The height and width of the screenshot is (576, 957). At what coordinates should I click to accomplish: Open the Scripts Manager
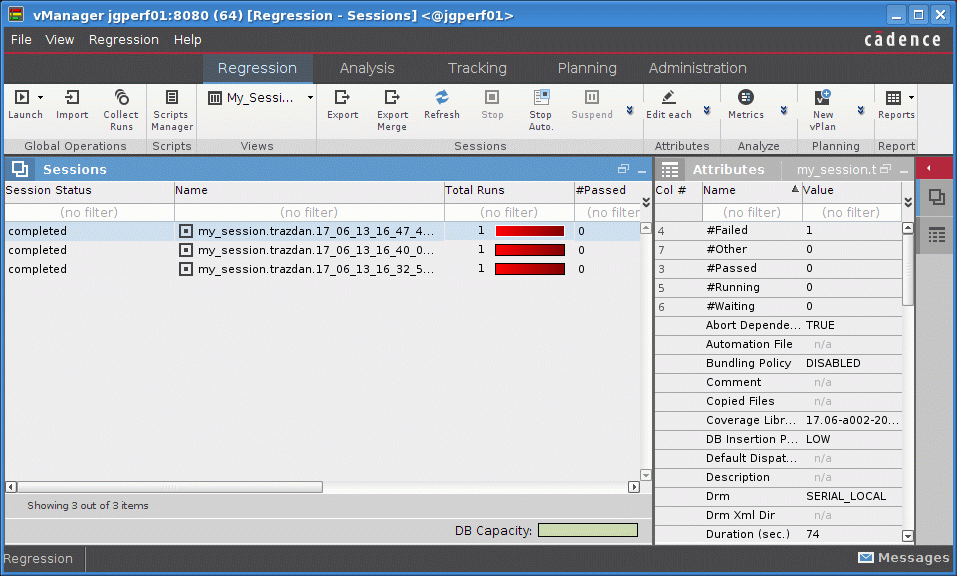[x=172, y=110]
